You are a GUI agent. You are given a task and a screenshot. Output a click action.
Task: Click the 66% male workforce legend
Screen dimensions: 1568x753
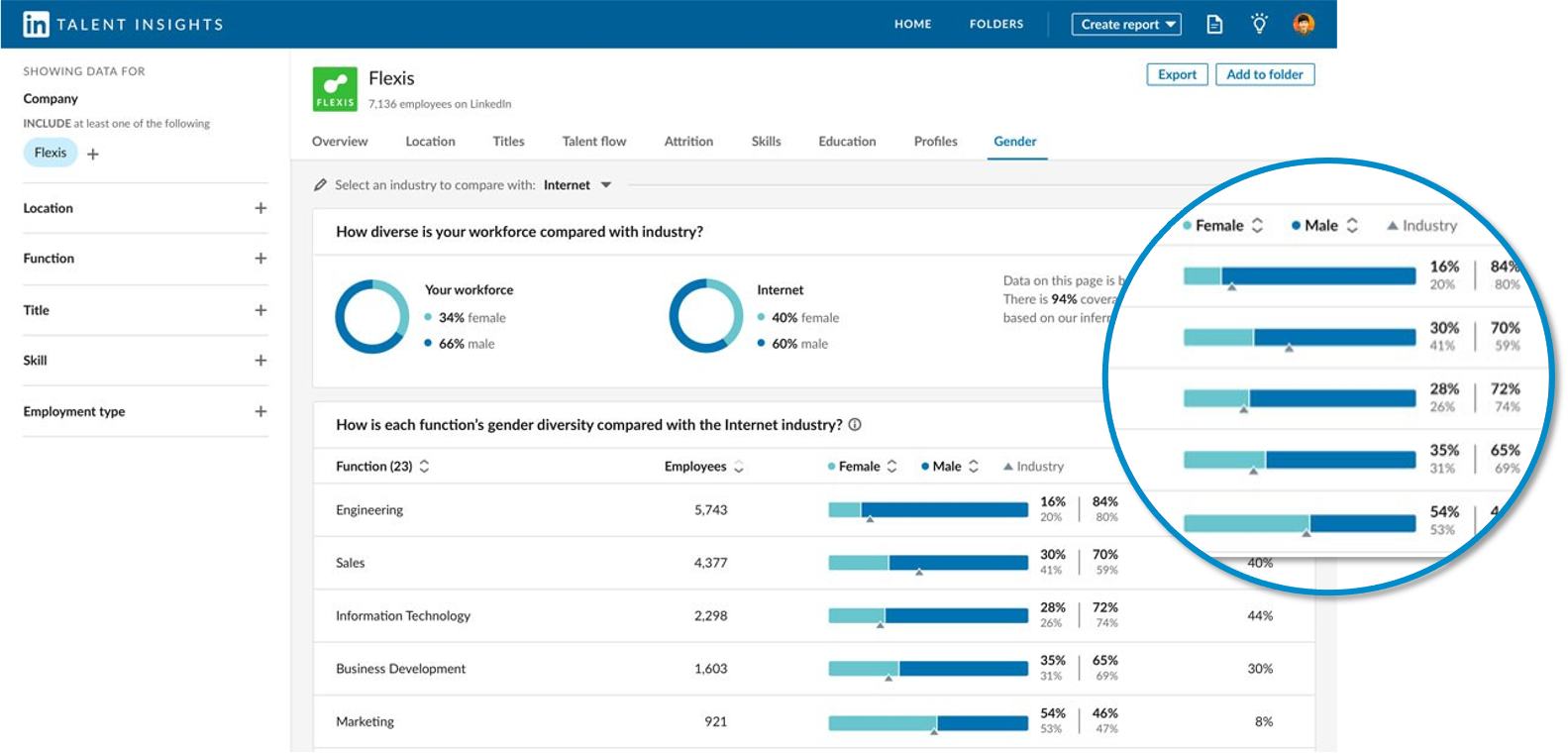460,344
